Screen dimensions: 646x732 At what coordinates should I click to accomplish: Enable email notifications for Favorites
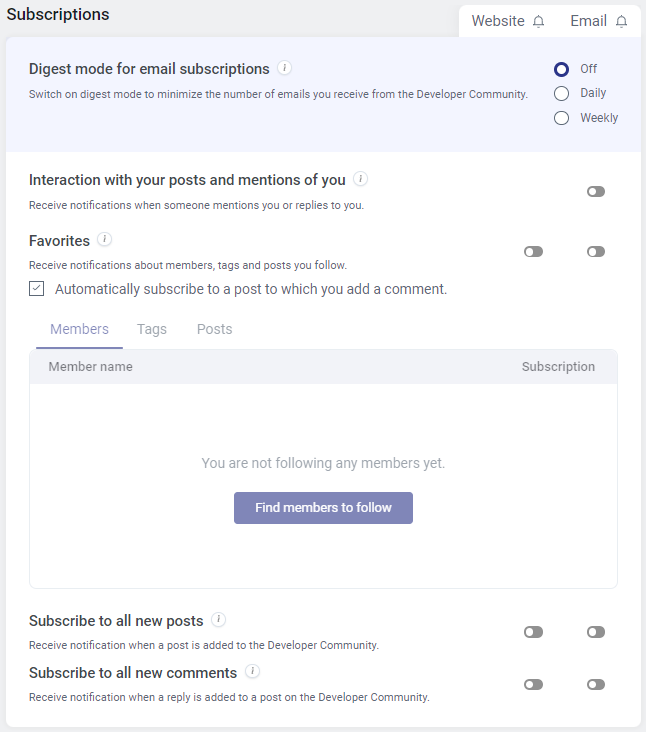(596, 252)
